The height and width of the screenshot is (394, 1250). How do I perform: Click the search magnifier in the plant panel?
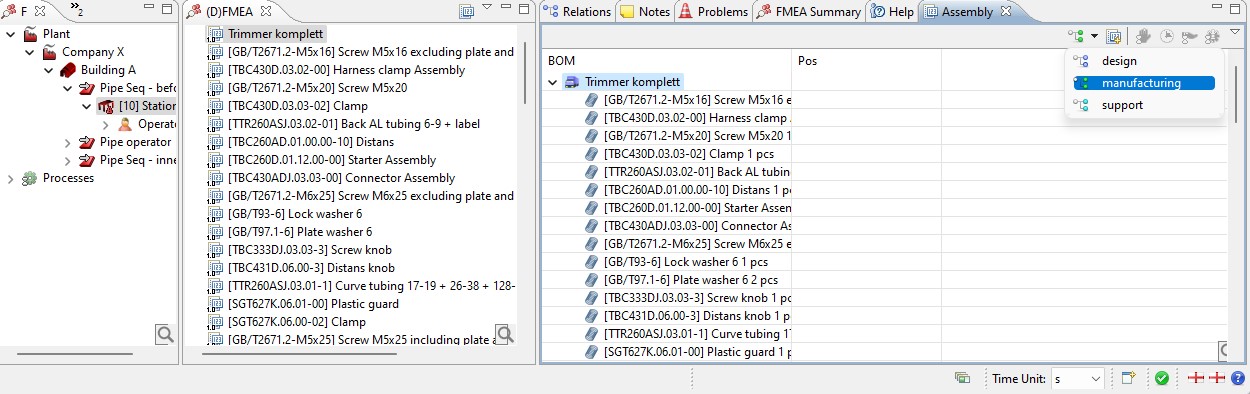point(165,334)
